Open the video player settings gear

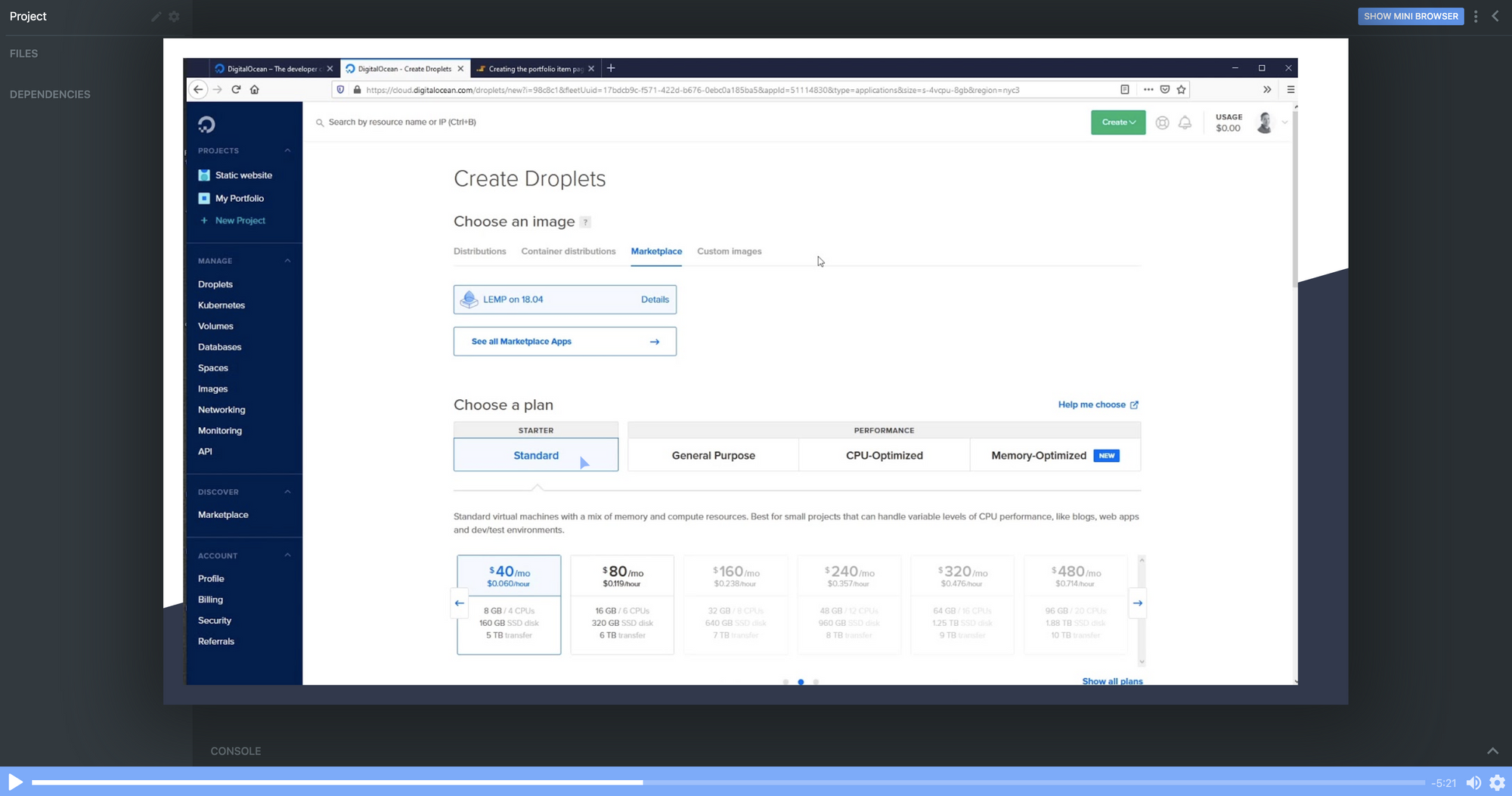1497,783
